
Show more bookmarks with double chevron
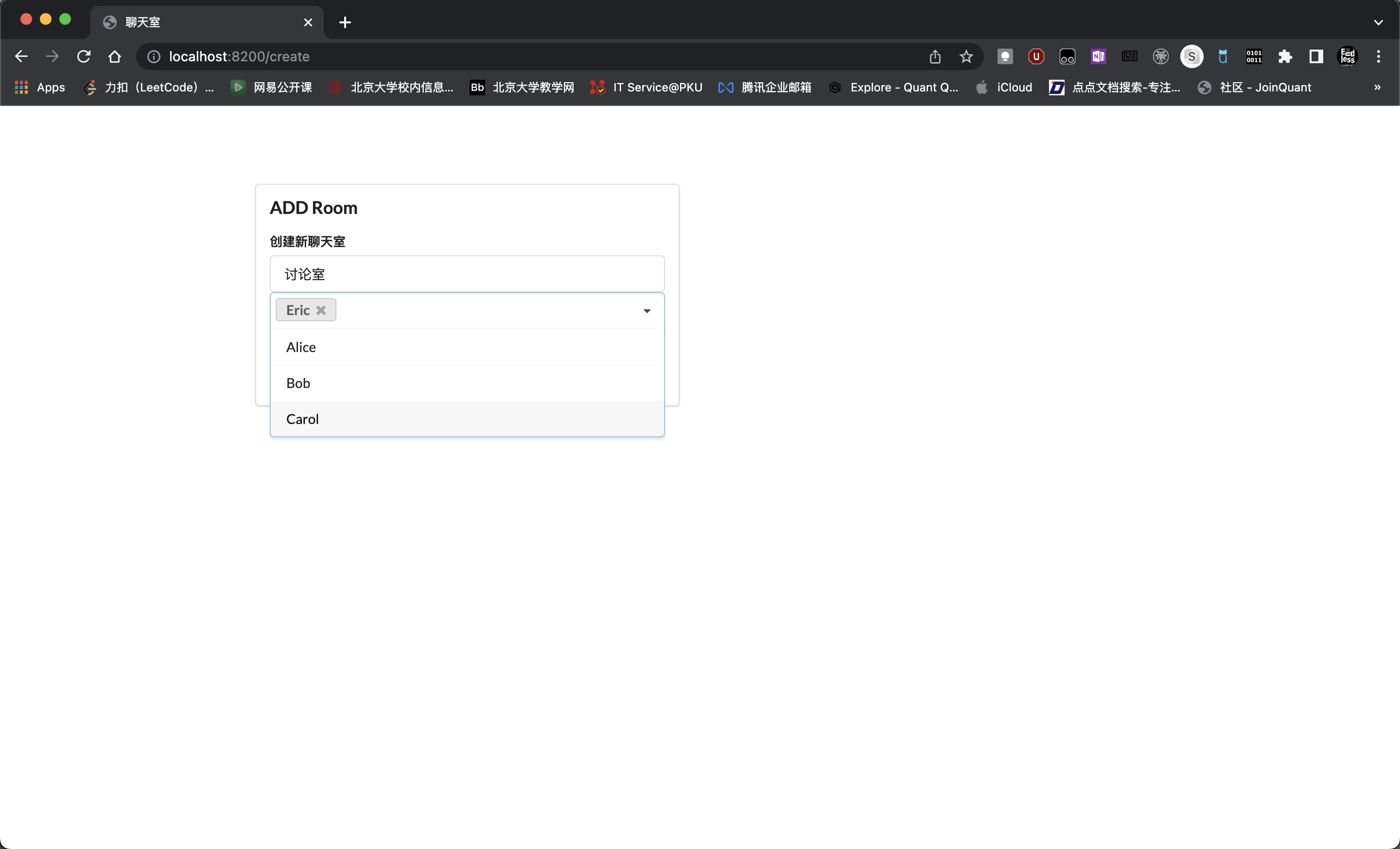coord(1377,87)
